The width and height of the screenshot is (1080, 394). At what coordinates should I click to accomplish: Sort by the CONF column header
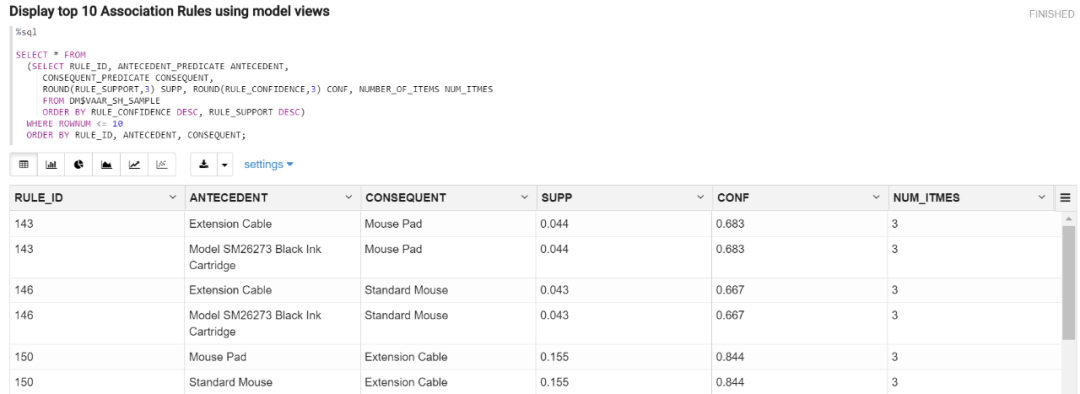pos(734,198)
